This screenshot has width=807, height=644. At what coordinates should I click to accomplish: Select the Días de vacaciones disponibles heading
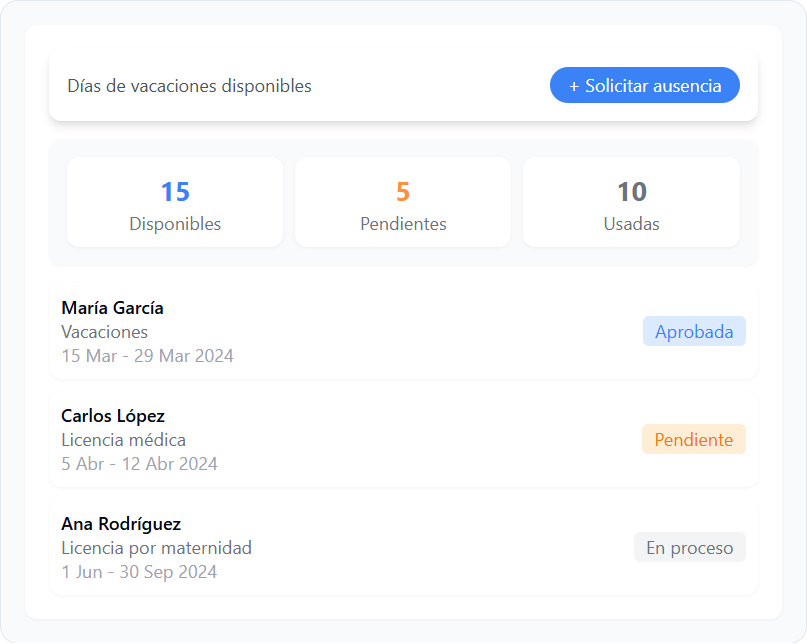click(189, 86)
